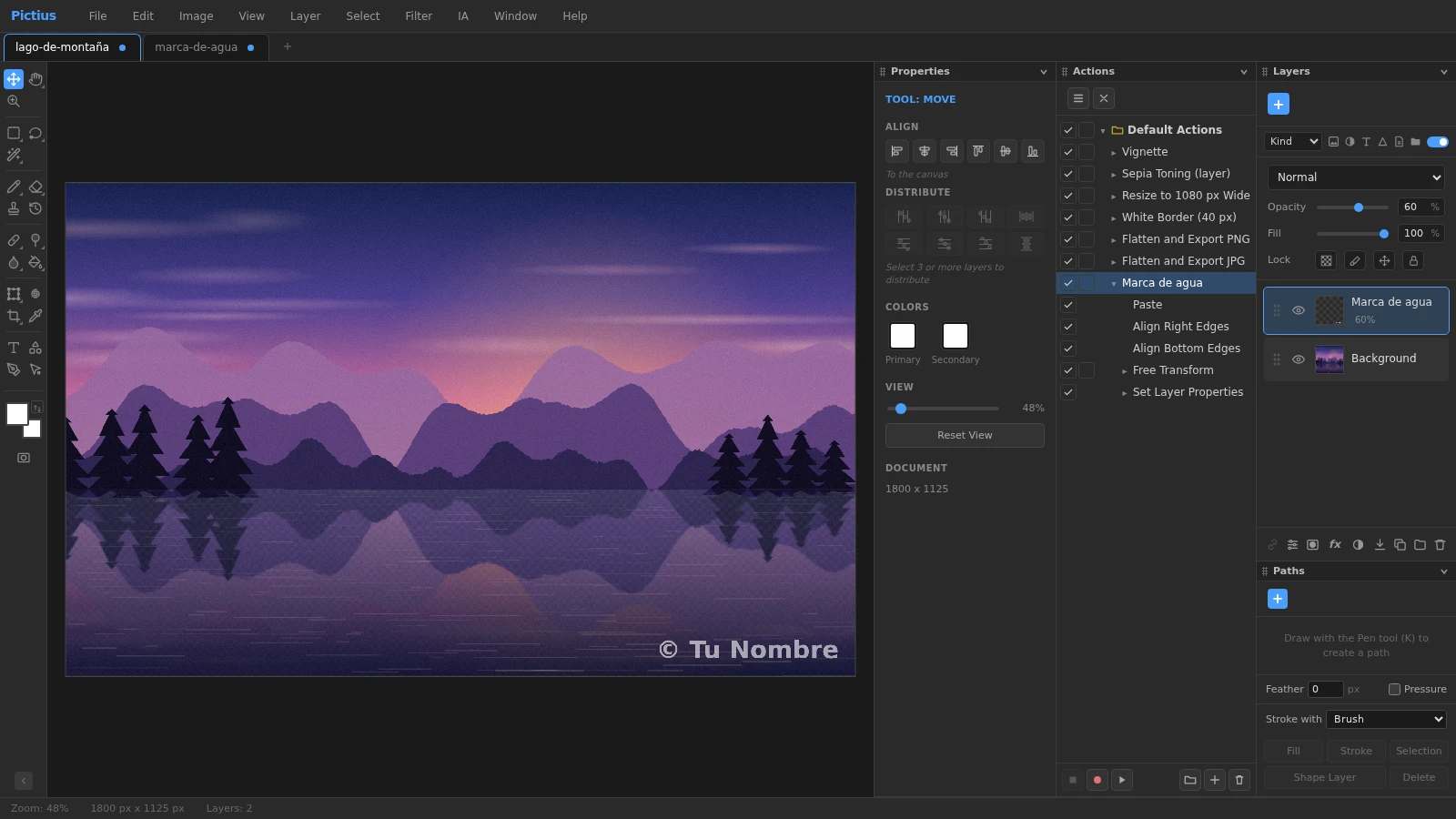Open the Filter menu

(x=419, y=16)
